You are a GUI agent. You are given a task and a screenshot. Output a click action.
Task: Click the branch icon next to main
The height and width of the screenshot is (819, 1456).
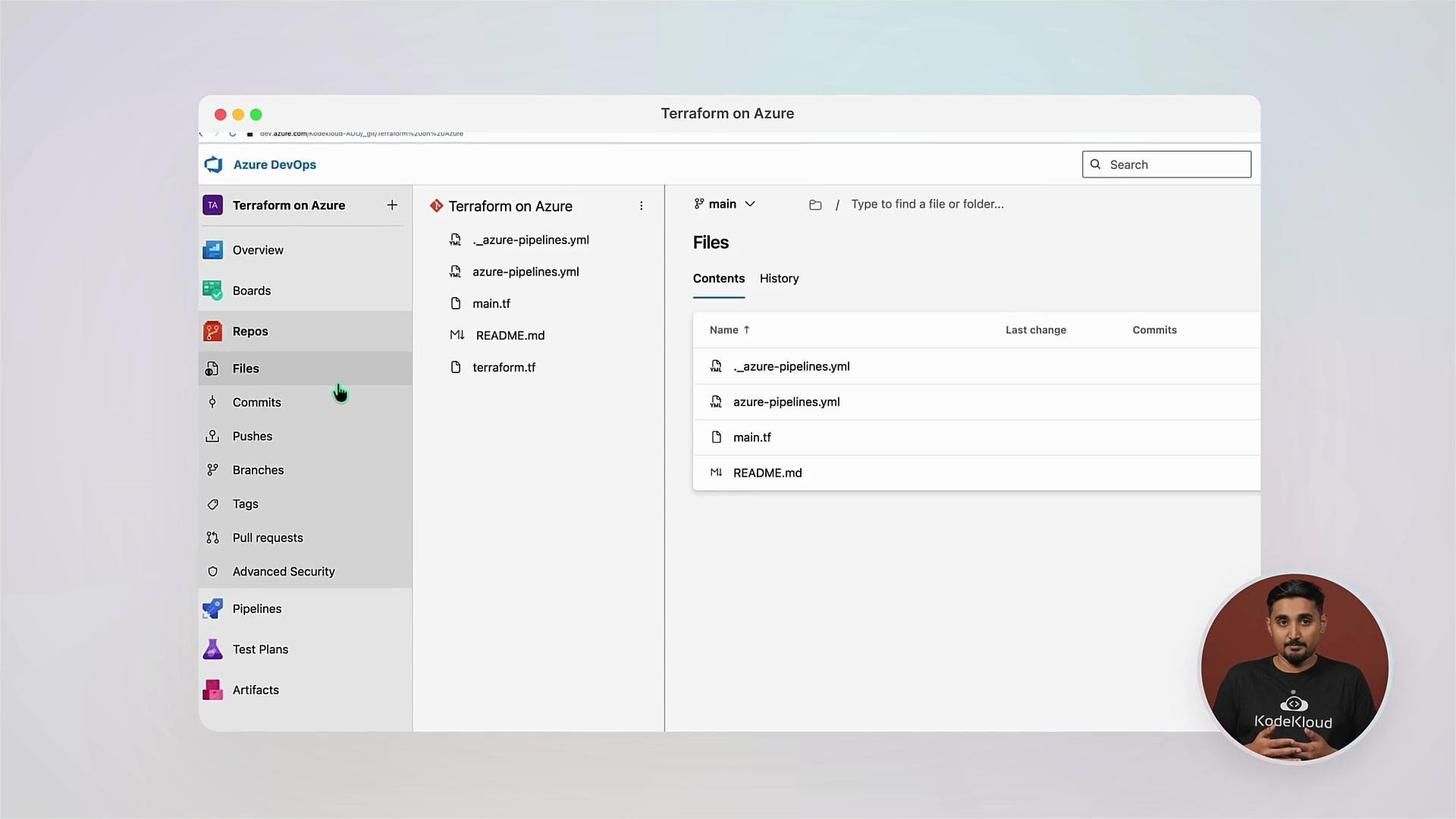[x=699, y=204]
